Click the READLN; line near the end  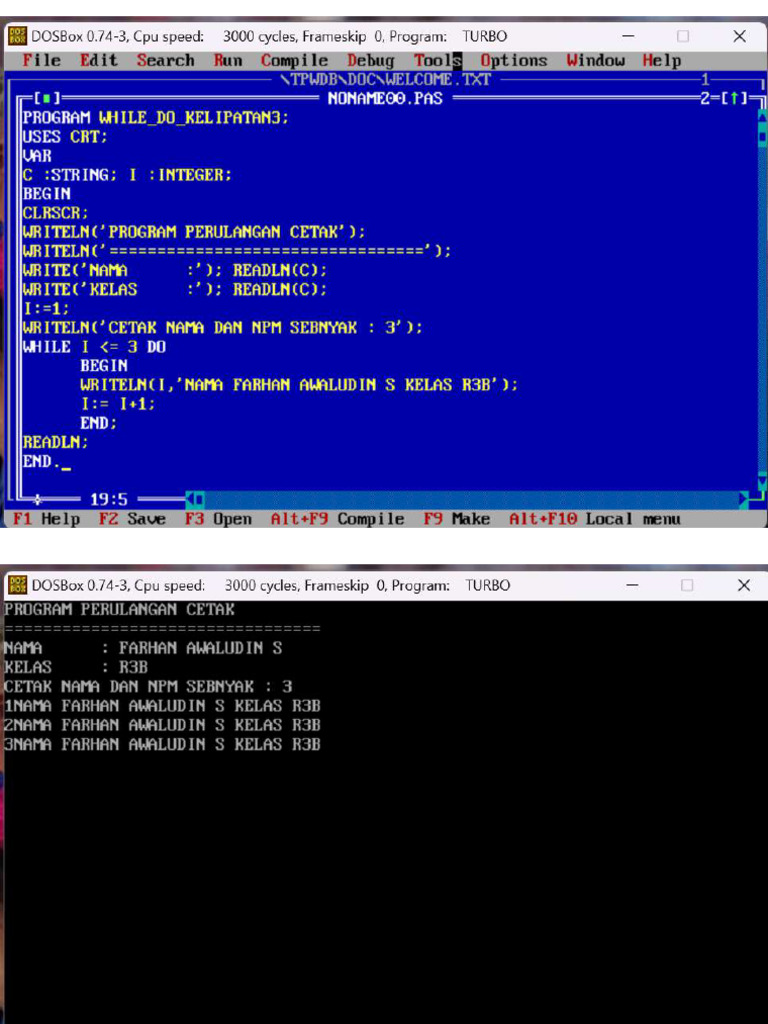point(56,442)
